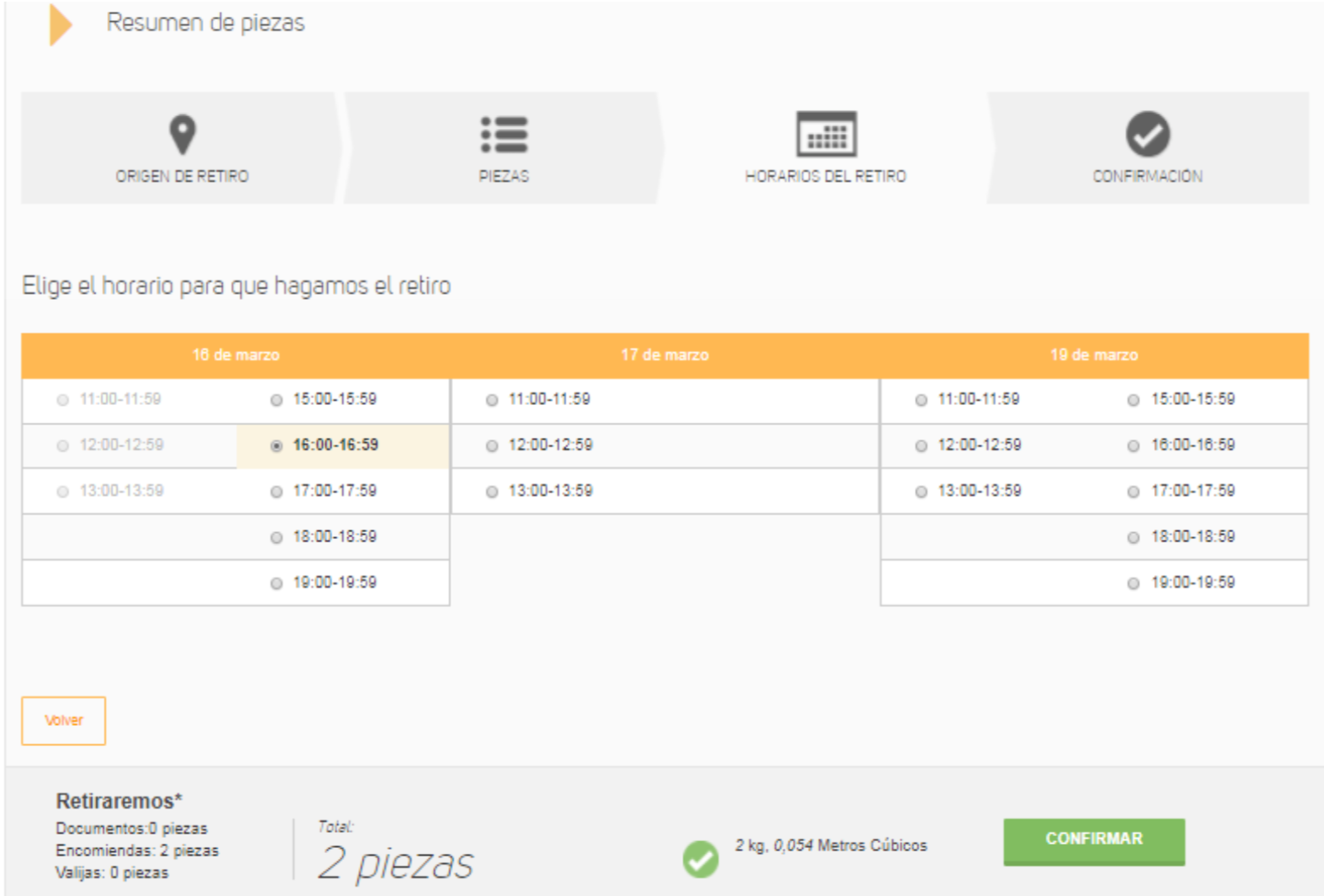Pick 13:00-13:59 in the right date column
The height and width of the screenshot is (896, 1324).
coord(921,492)
